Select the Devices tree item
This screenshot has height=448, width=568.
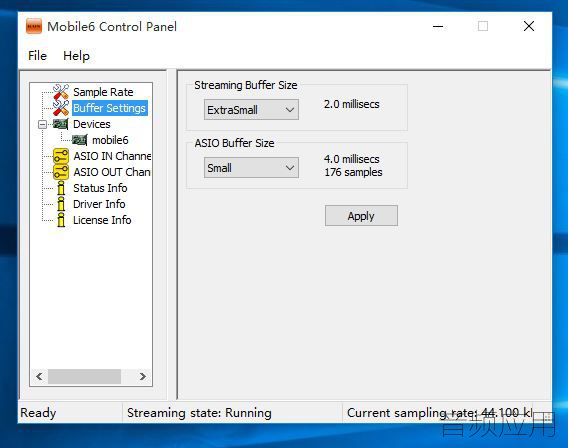[92, 124]
